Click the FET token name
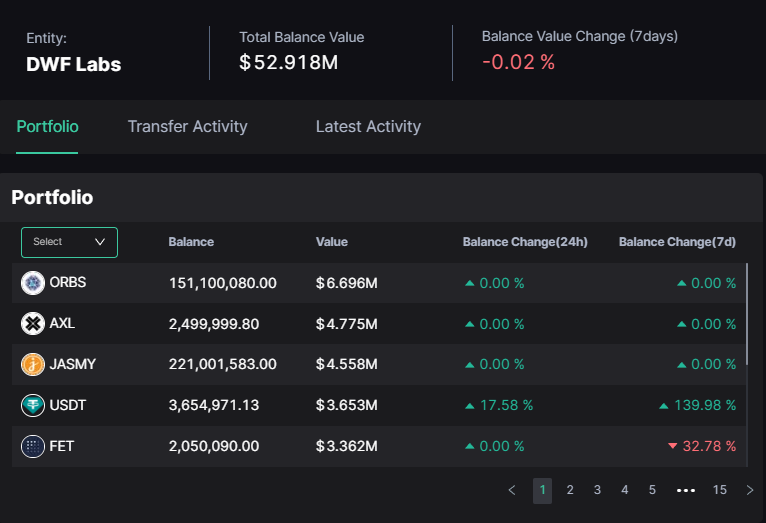The height and width of the screenshot is (523, 766). 62,446
